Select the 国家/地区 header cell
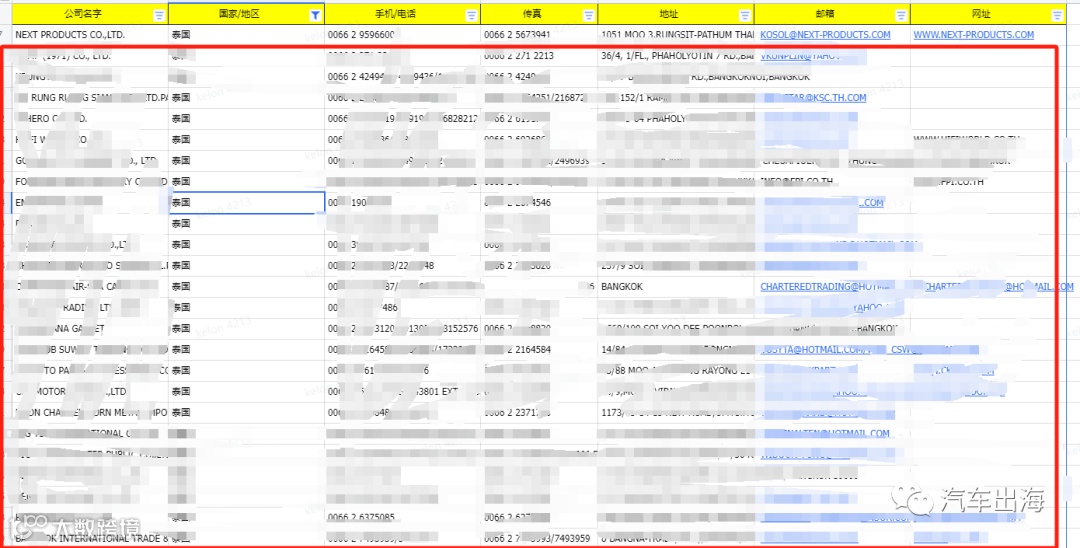This screenshot has height=548, width=1080. click(247, 14)
